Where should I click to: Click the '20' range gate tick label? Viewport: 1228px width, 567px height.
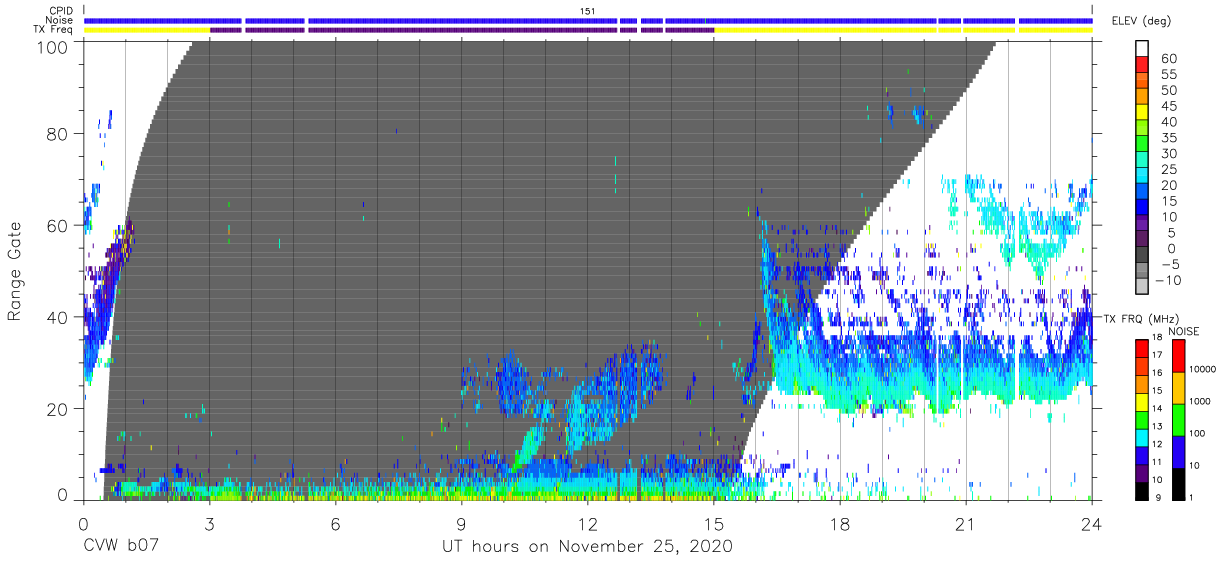(59, 408)
